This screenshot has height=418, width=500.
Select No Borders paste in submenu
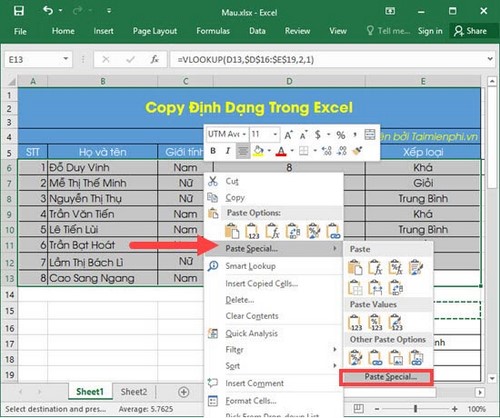click(x=355, y=288)
